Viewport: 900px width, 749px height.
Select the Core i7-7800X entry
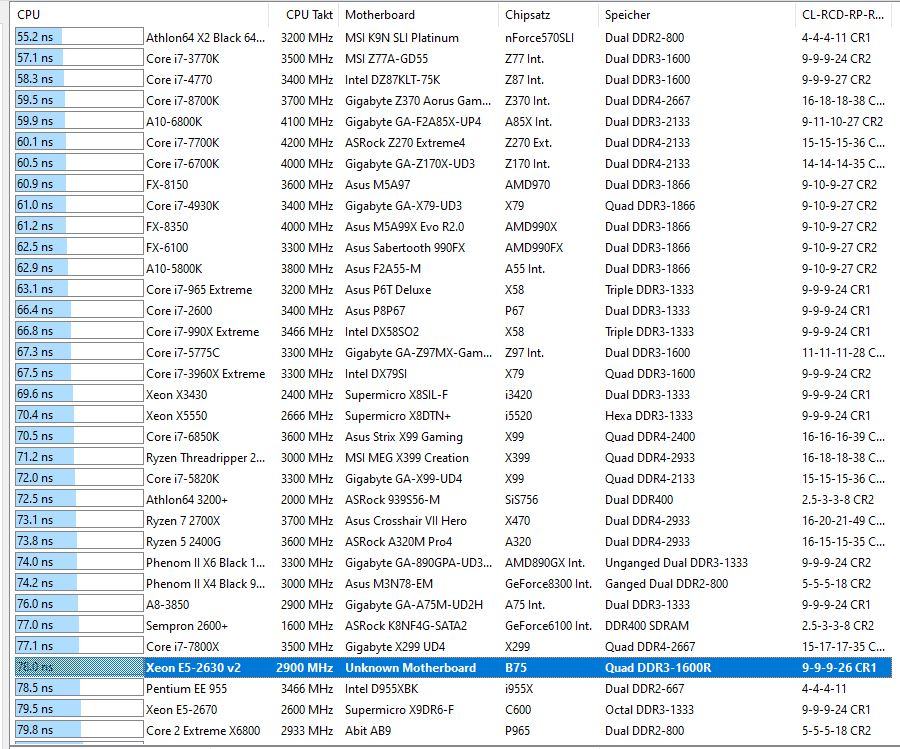[183, 647]
